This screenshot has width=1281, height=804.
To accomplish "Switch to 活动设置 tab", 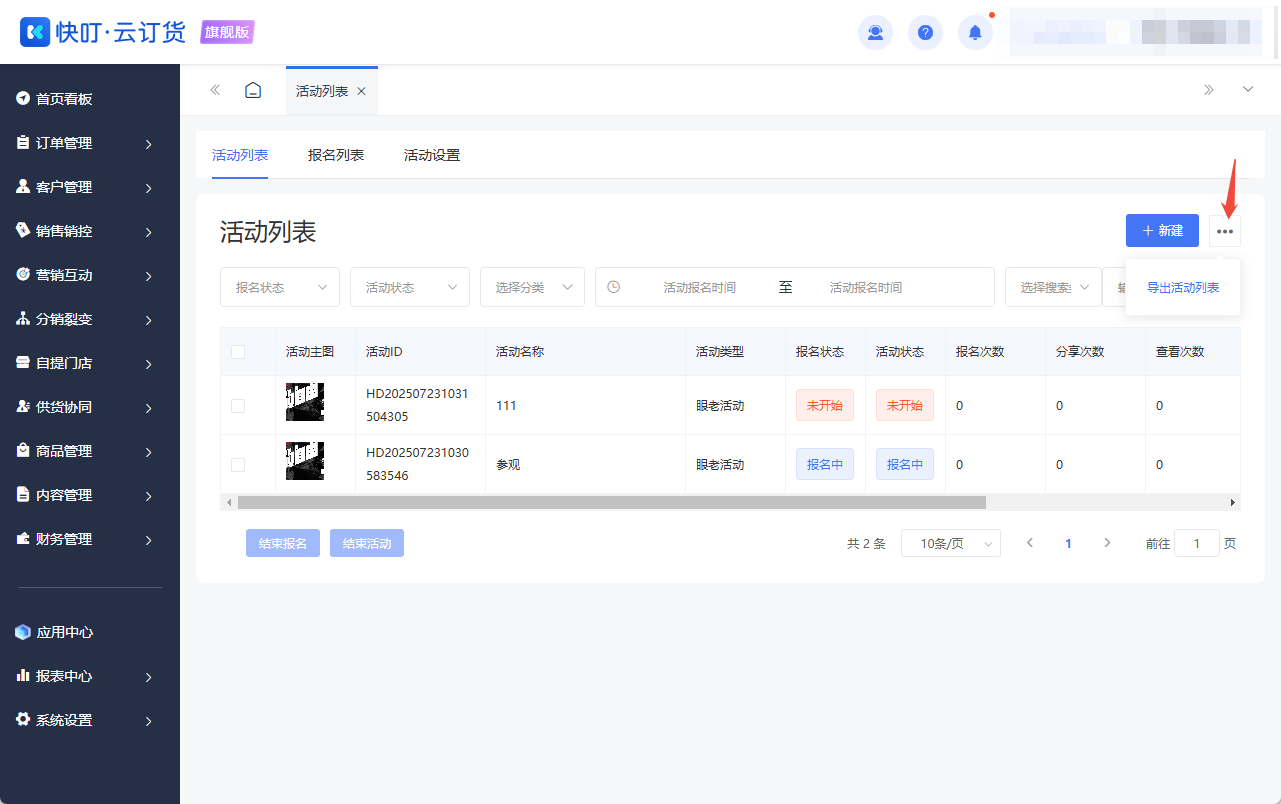I will tap(432, 155).
